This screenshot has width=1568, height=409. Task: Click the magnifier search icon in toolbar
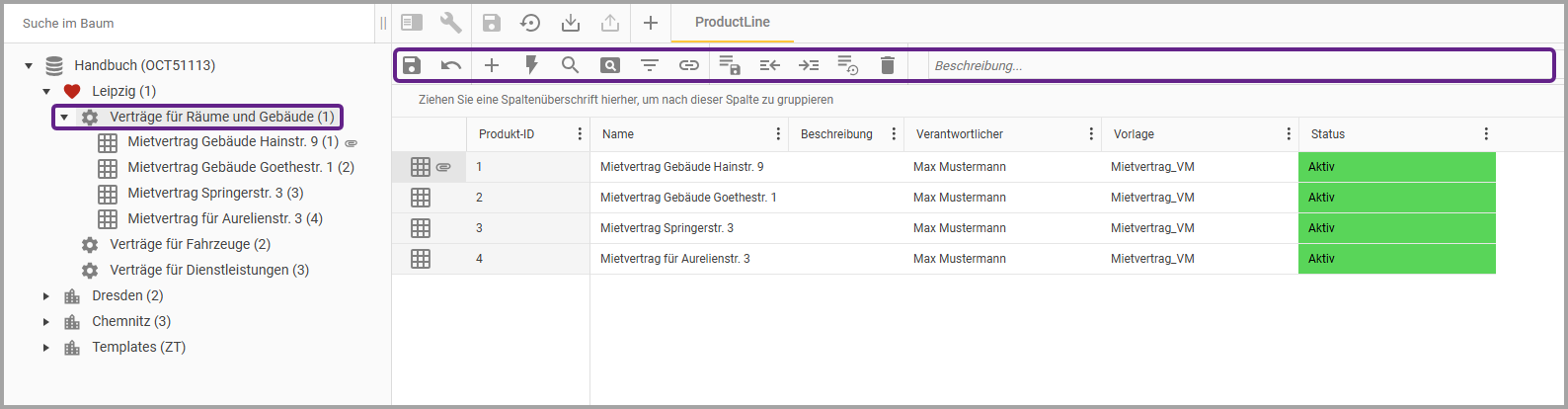[x=570, y=65]
